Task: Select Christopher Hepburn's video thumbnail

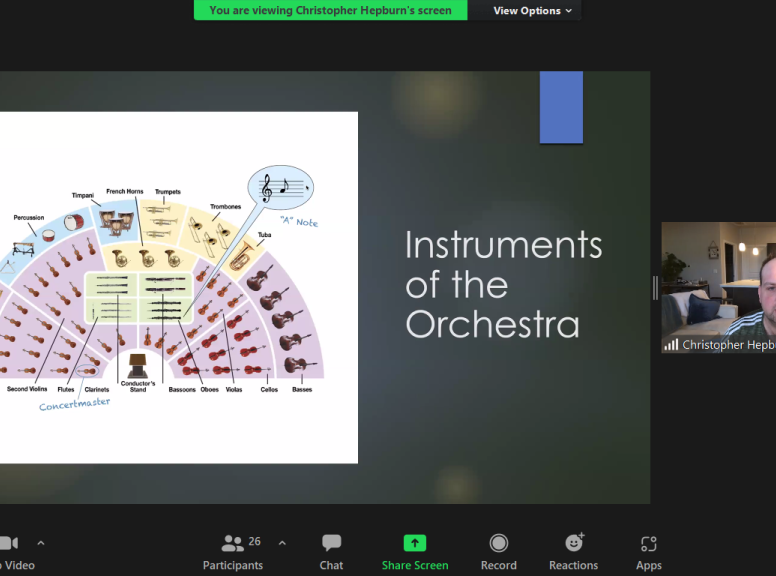Action: 719,288
